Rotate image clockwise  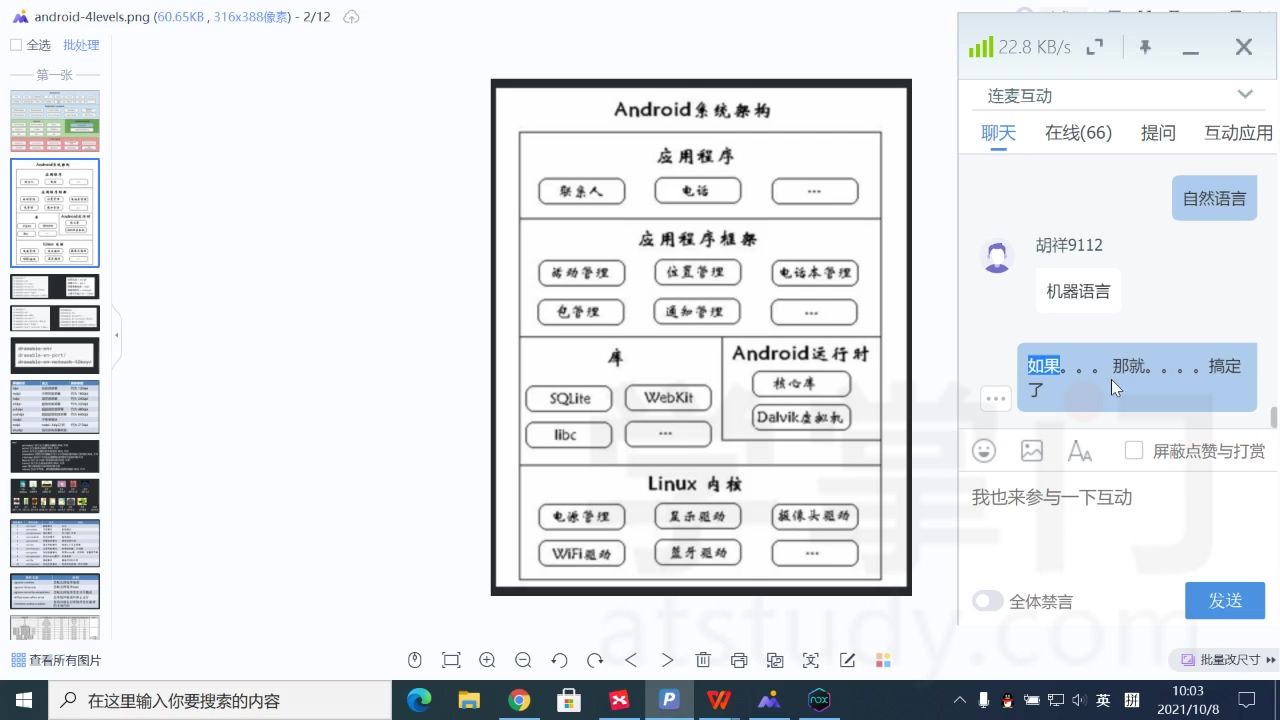(x=595, y=660)
